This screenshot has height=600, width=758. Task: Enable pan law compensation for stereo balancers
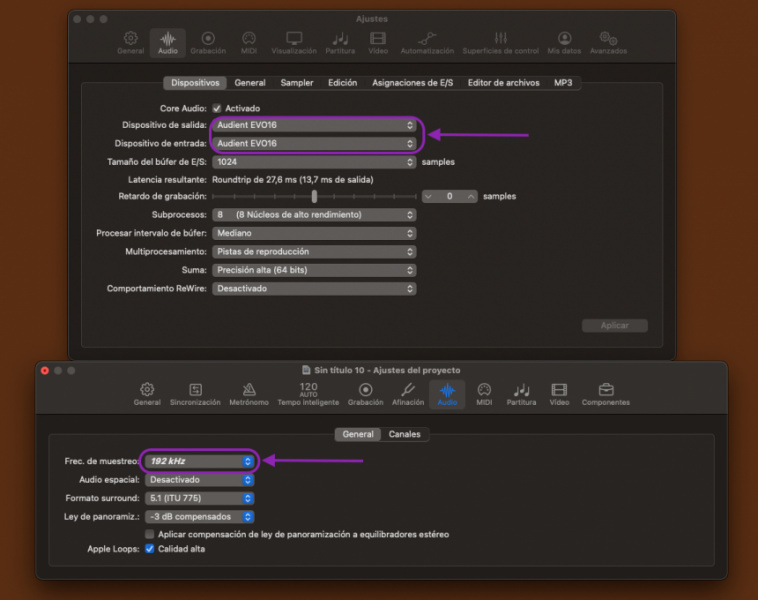pyautogui.click(x=149, y=534)
